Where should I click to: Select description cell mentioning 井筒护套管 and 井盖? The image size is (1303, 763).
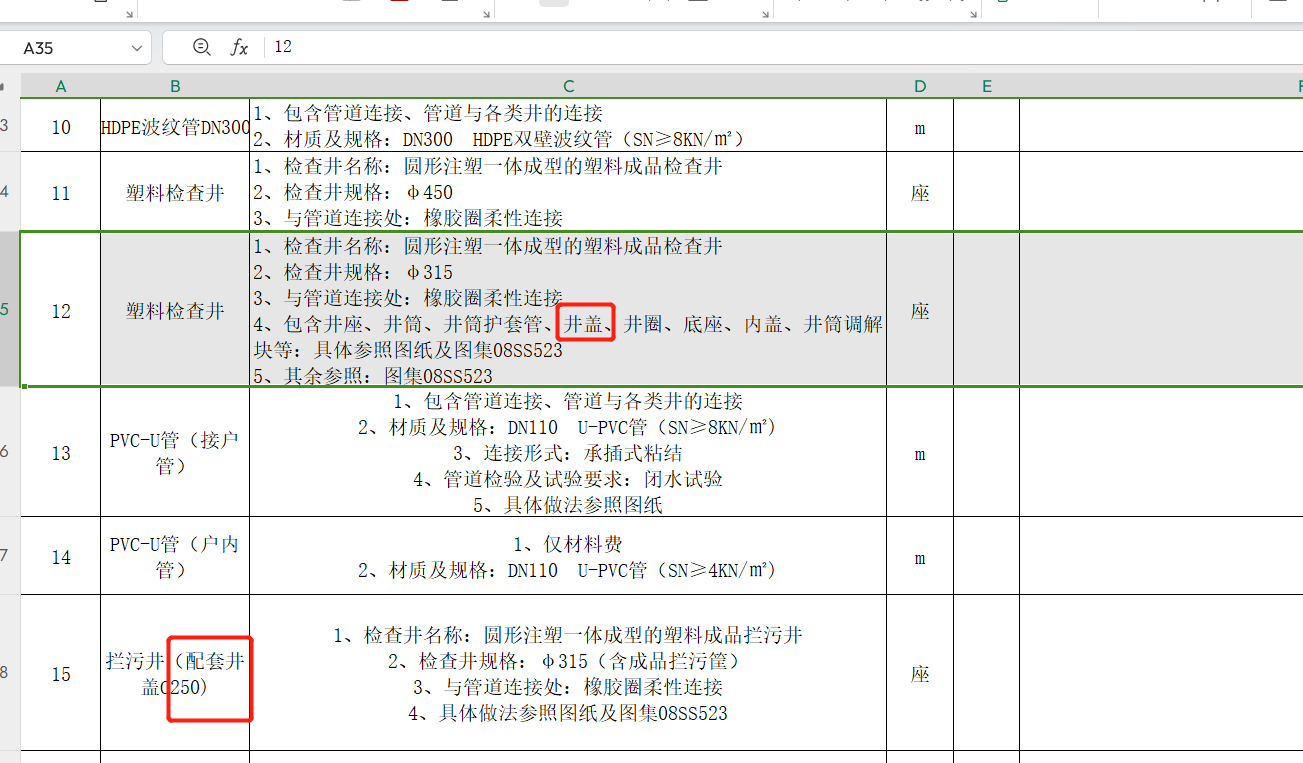coord(568,311)
